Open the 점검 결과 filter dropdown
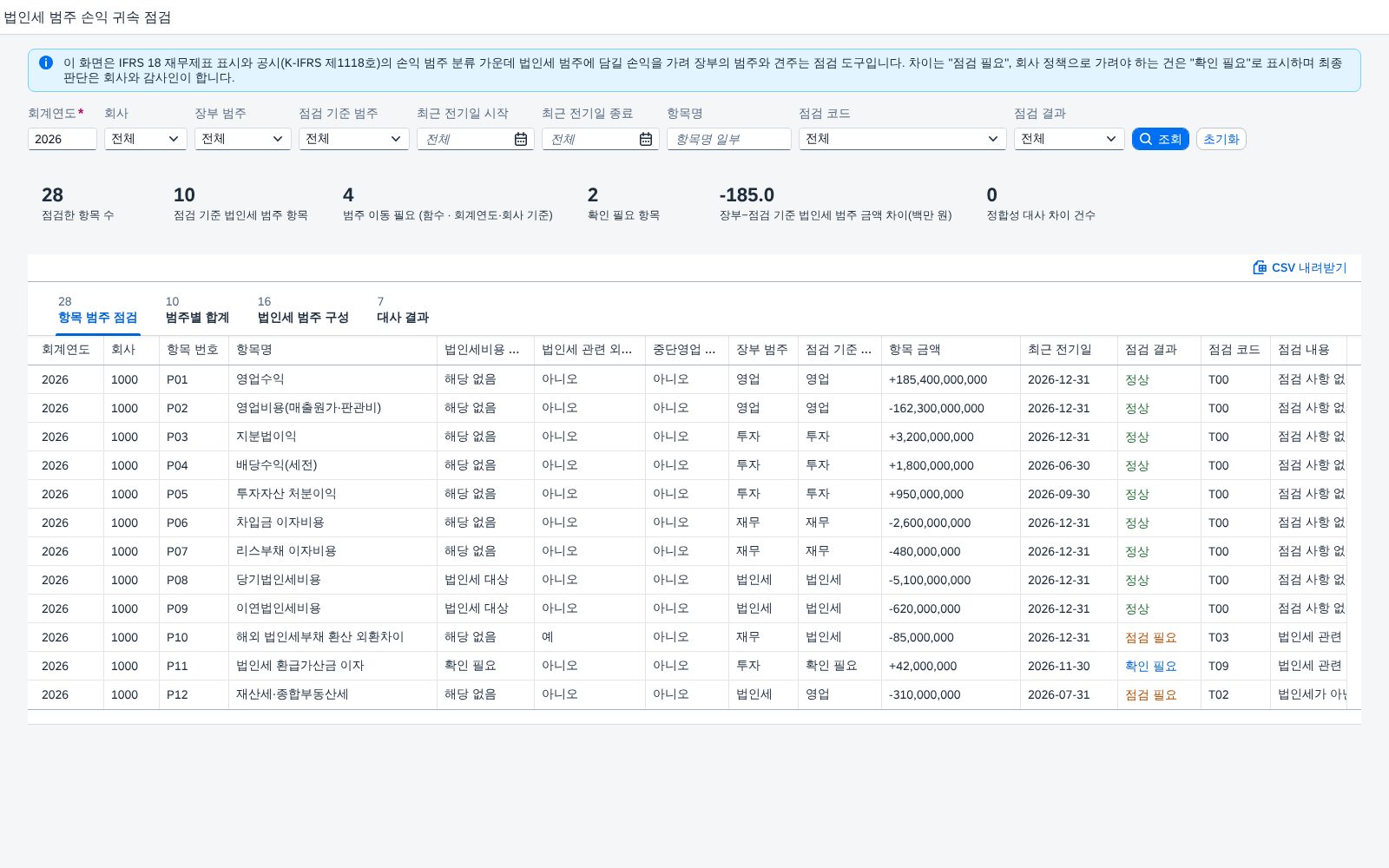Image resolution: width=1389 pixels, height=868 pixels. click(x=1069, y=139)
